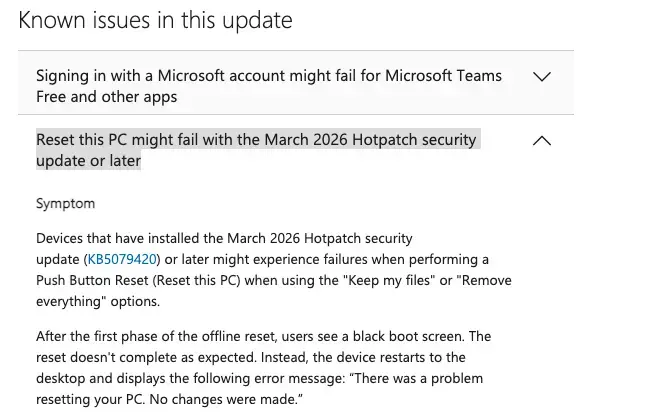Image resolution: width=664 pixels, height=415 pixels.
Task: Click the "Devices that have installed" paragraph line
Action: click(x=224, y=238)
